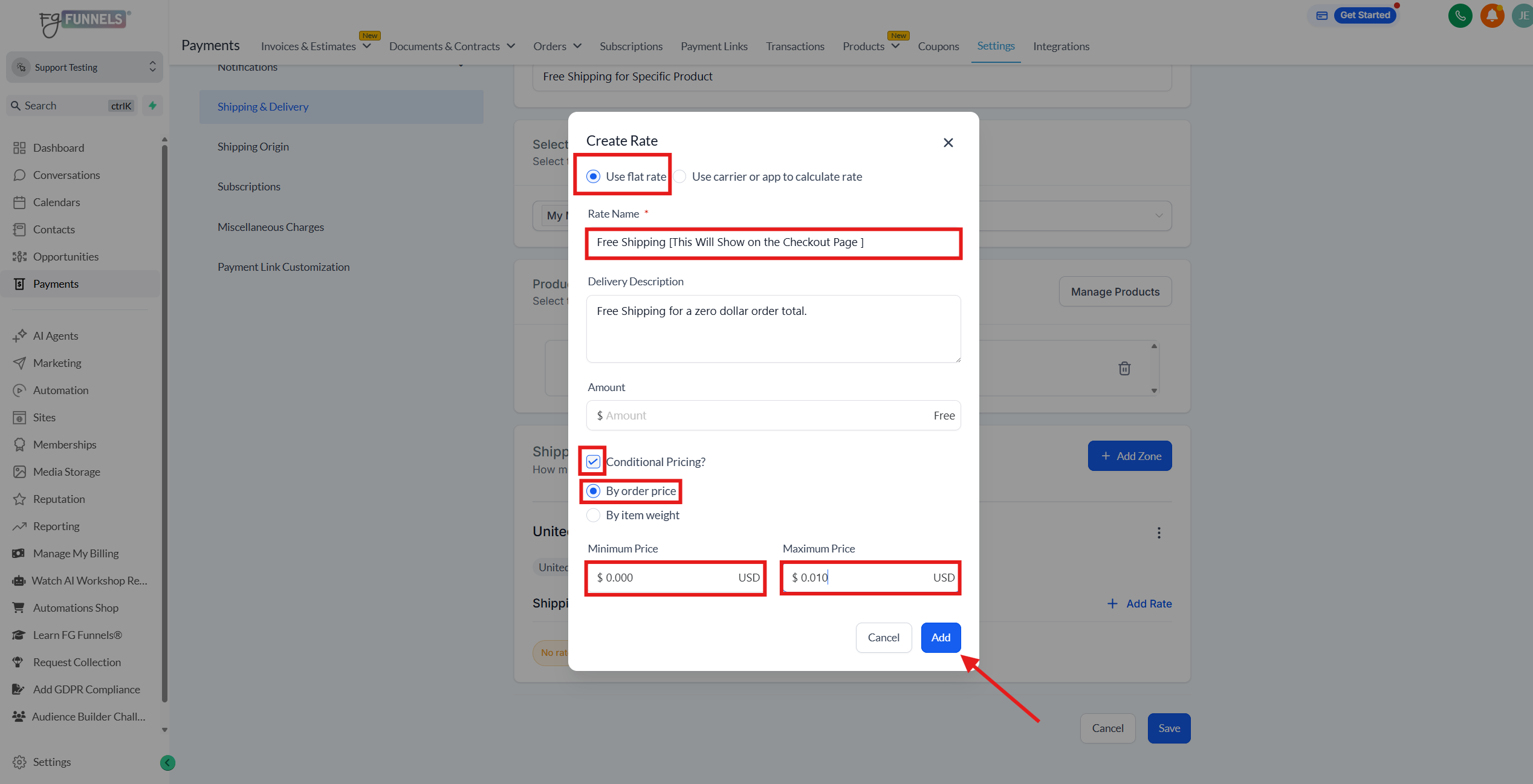The width and height of the screenshot is (1533, 784).
Task: Open the three-dot zone options menu
Action: (x=1158, y=533)
